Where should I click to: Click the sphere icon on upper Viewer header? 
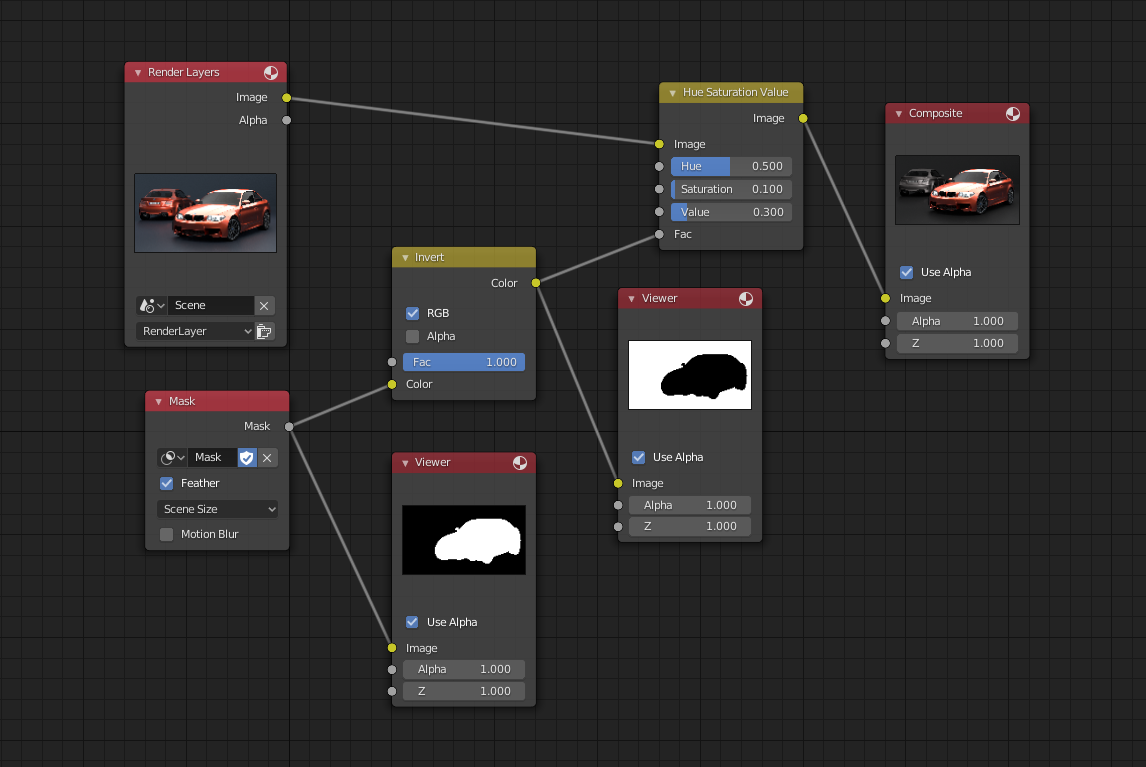[x=745, y=298]
